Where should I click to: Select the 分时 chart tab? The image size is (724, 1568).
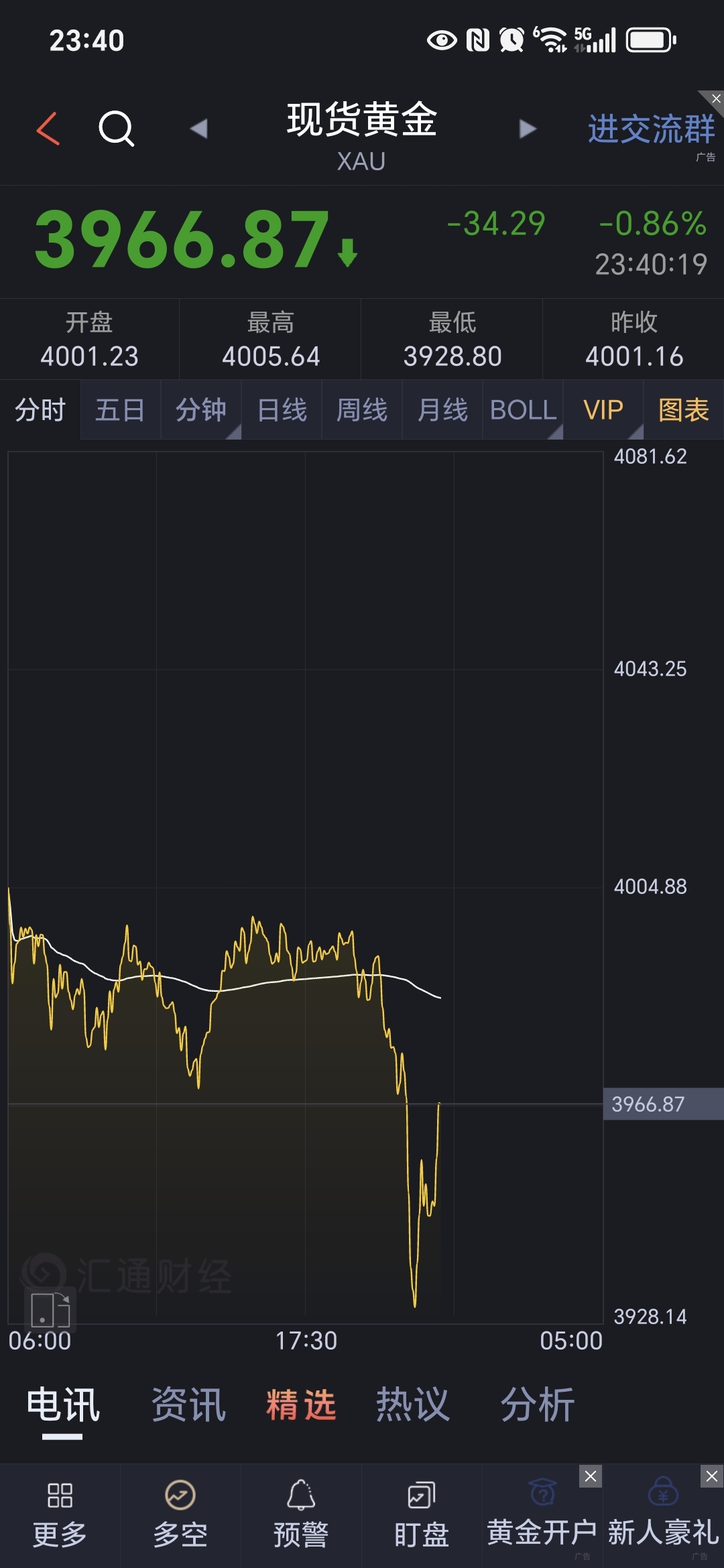pyautogui.click(x=40, y=409)
